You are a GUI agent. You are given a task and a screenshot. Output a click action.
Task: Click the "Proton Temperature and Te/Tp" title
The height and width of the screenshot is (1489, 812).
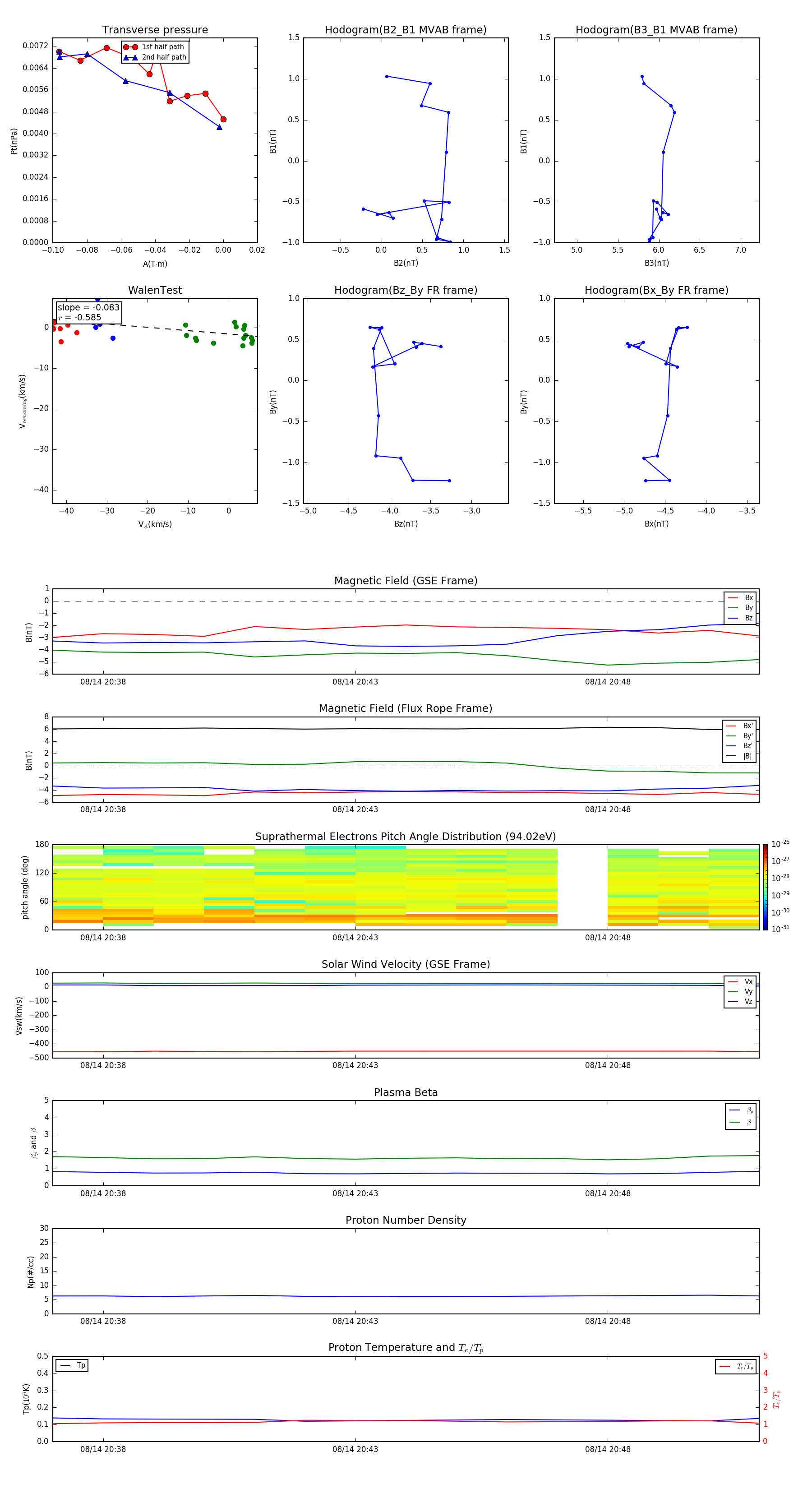[406, 1348]
